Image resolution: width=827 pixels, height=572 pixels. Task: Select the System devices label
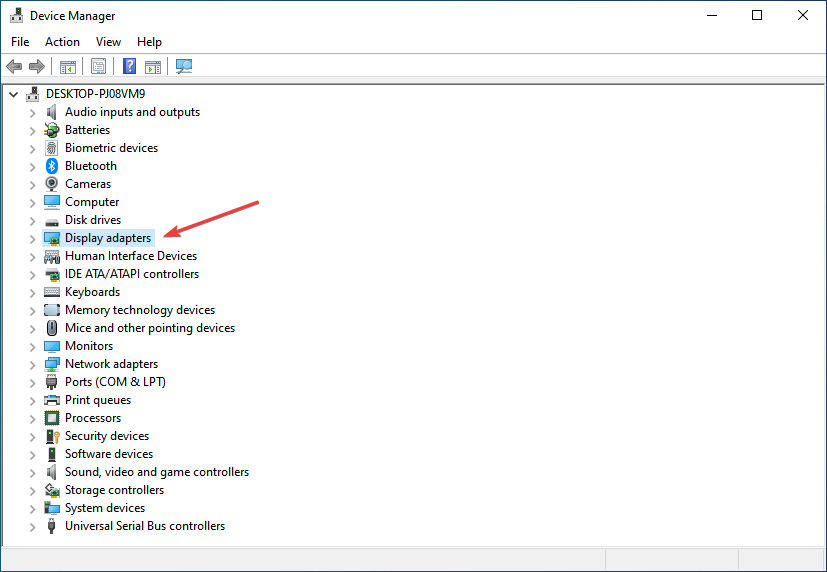(x=105, y=508)
